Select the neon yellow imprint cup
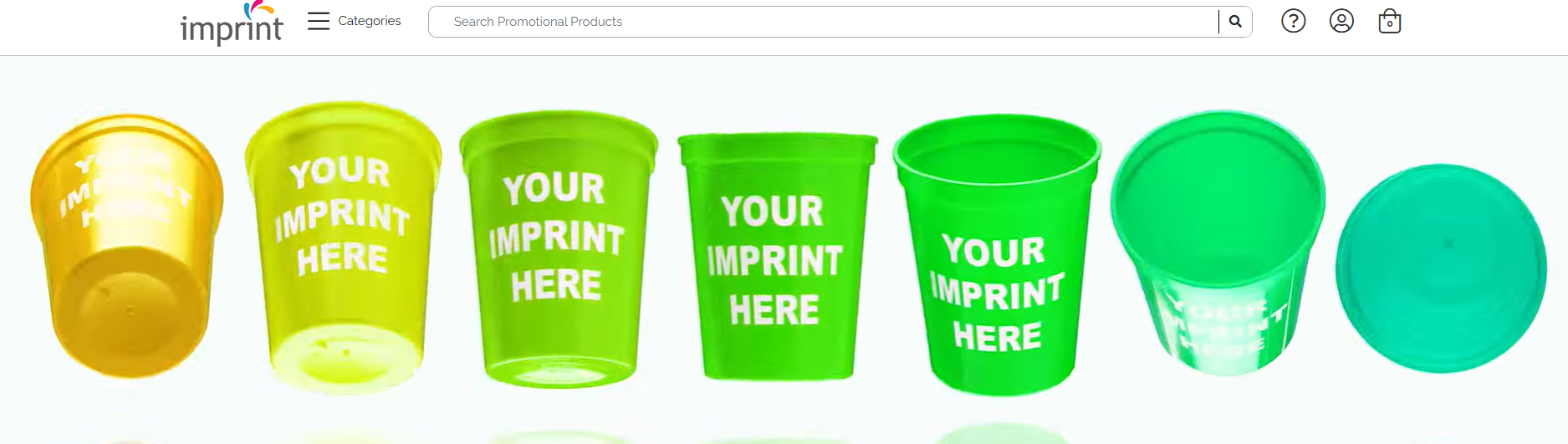The height and width of the screenshot is (444, 1568). [x=343, y=248]
